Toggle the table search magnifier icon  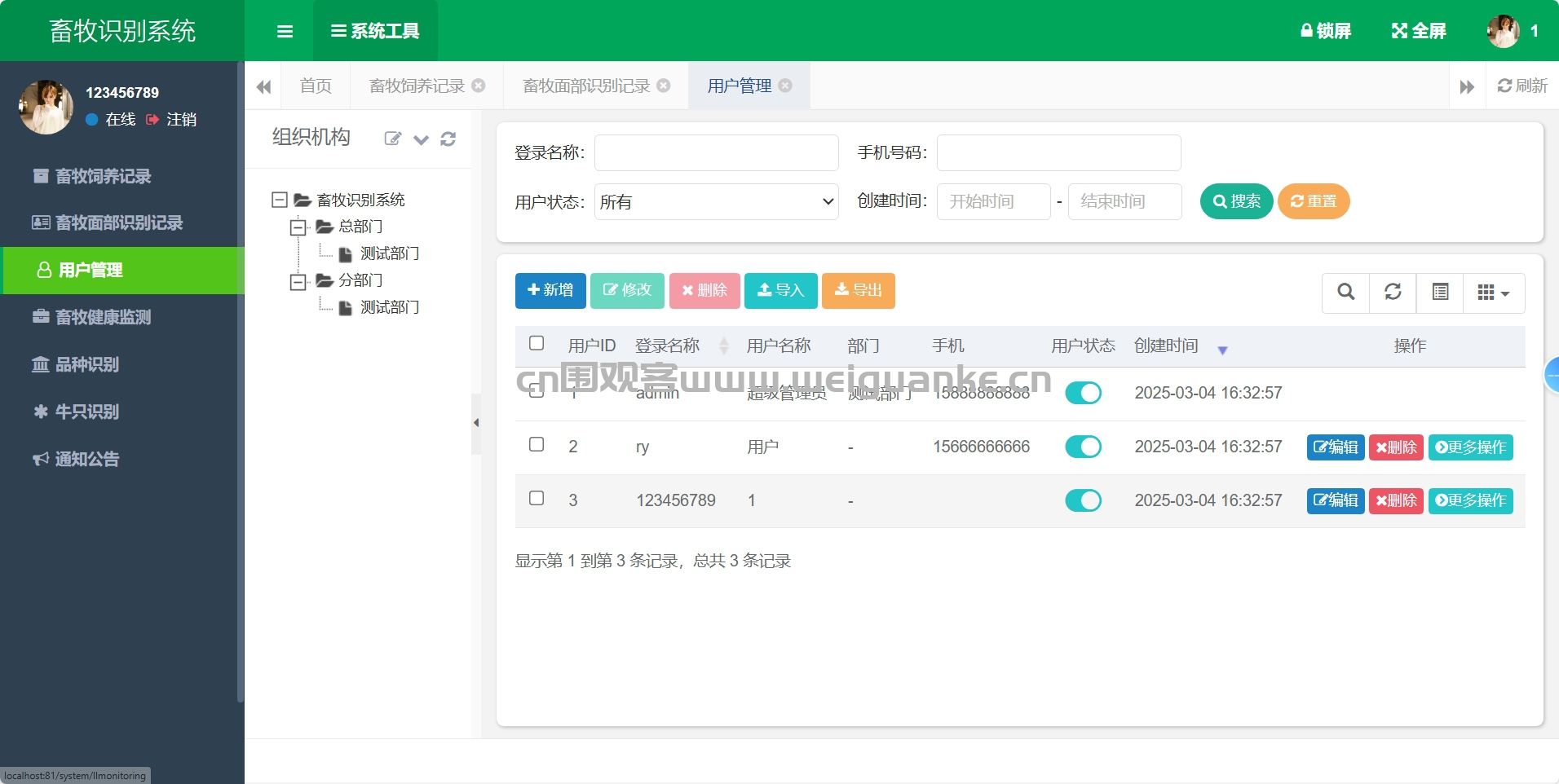[1346, 292]
